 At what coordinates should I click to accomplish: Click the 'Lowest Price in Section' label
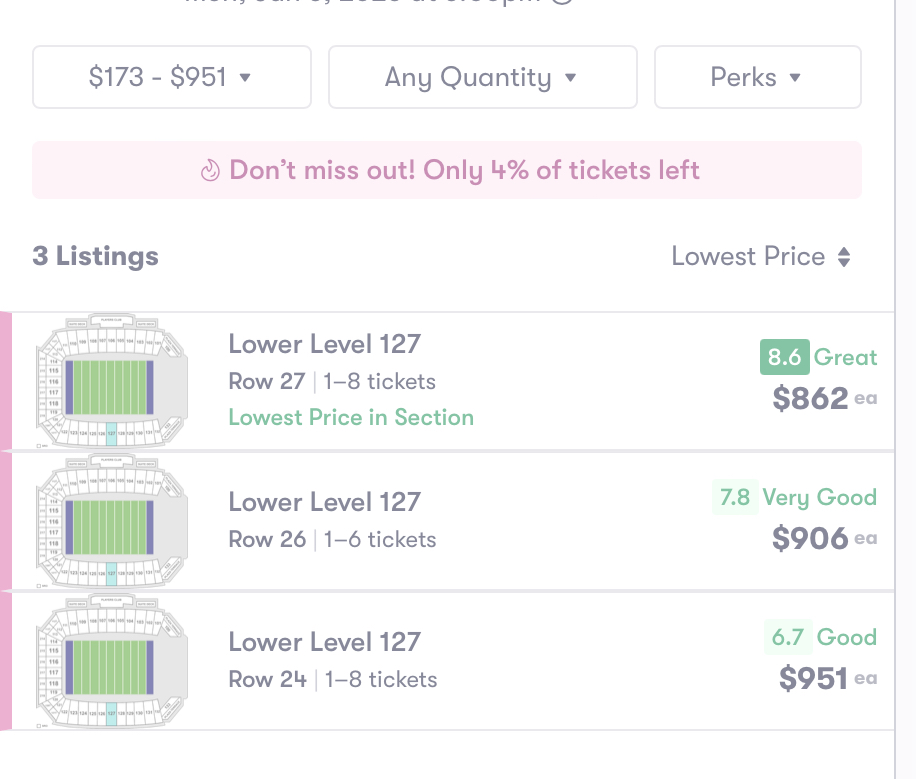(x=351, y=417)
